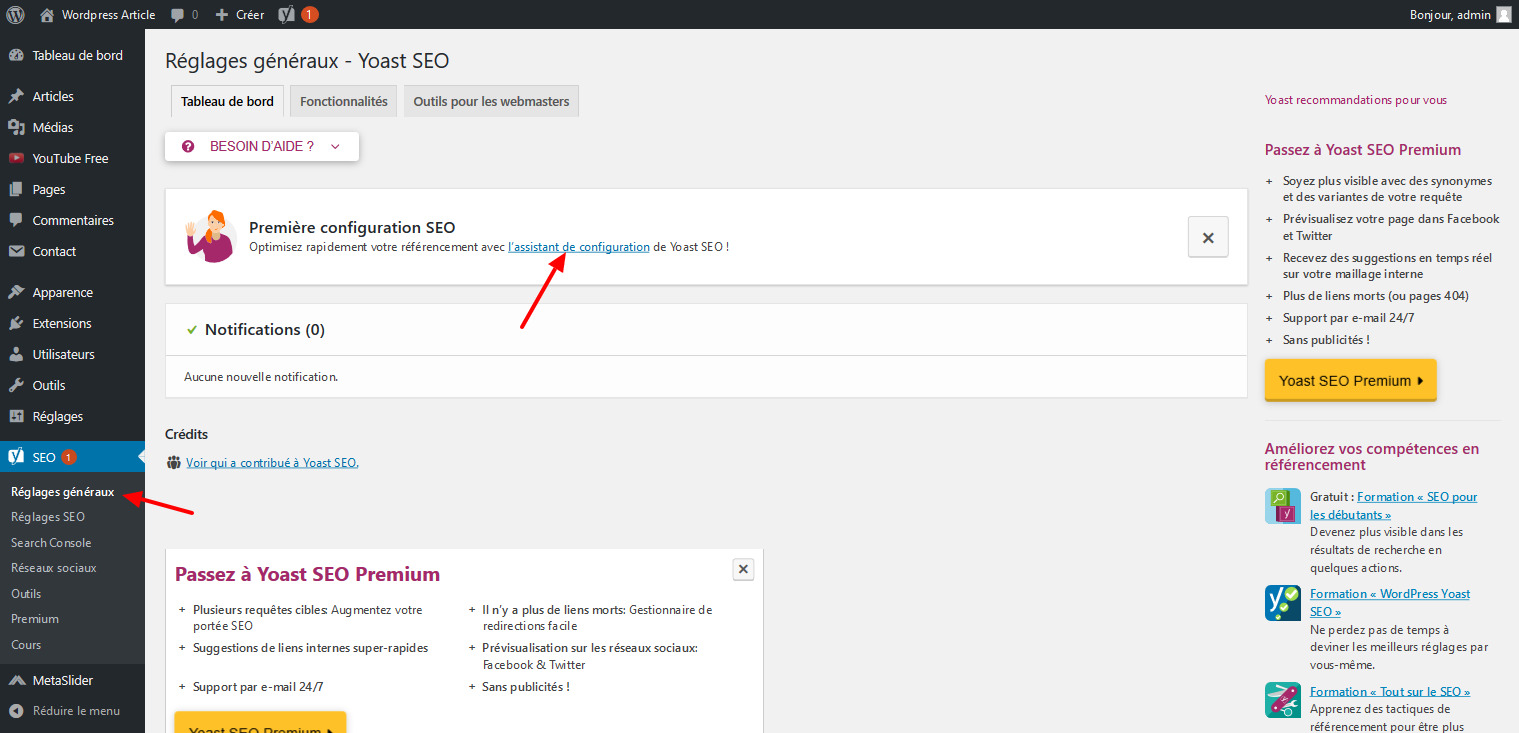Open Contact menu in sidebar

[72, 251]
